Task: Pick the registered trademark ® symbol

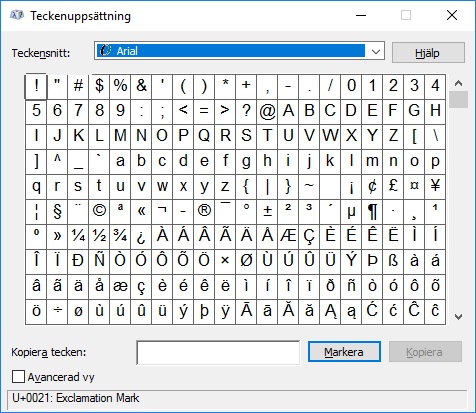Action: coord(204,212)
